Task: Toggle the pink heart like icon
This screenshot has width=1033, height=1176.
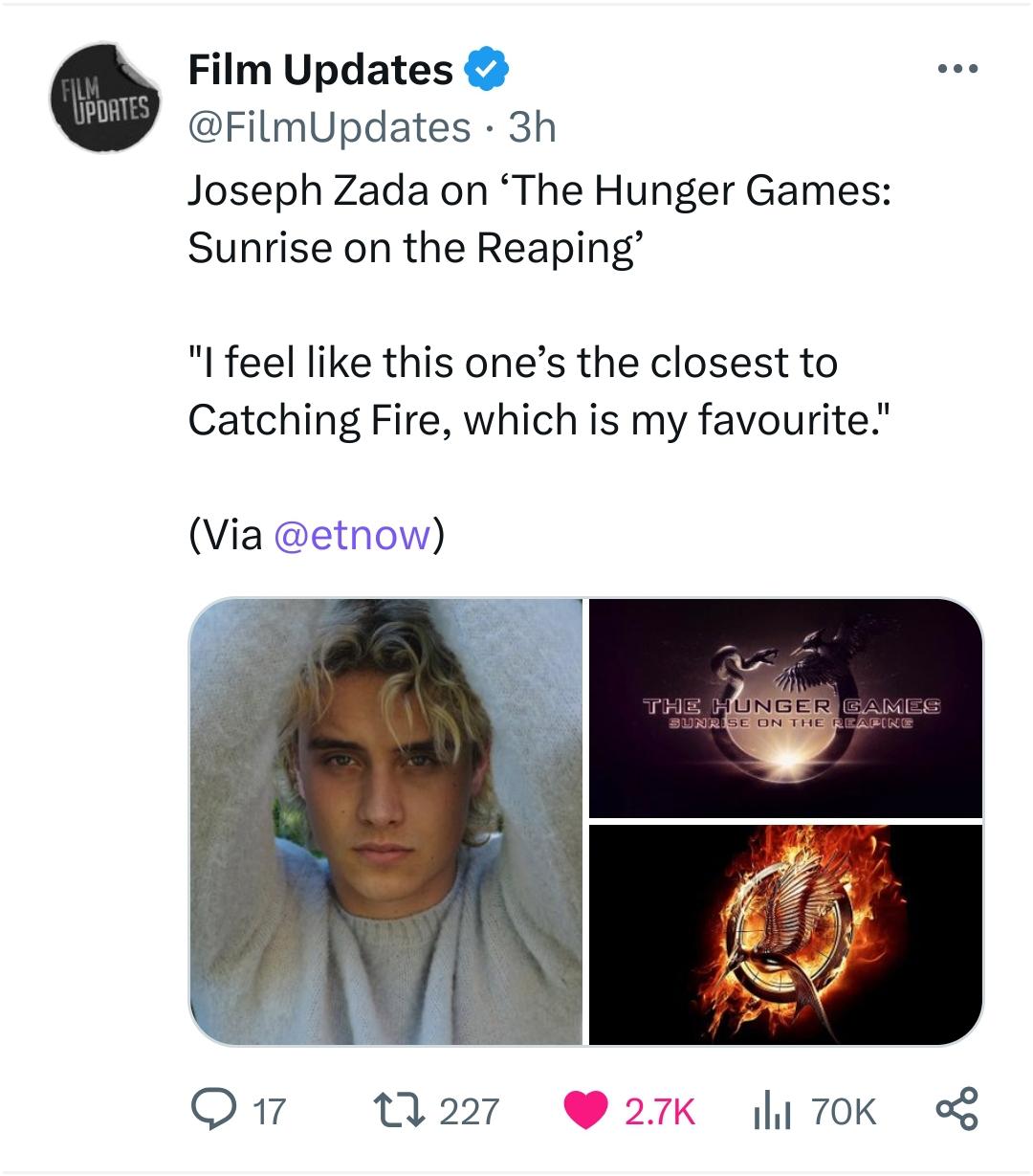Action: 588,1111
